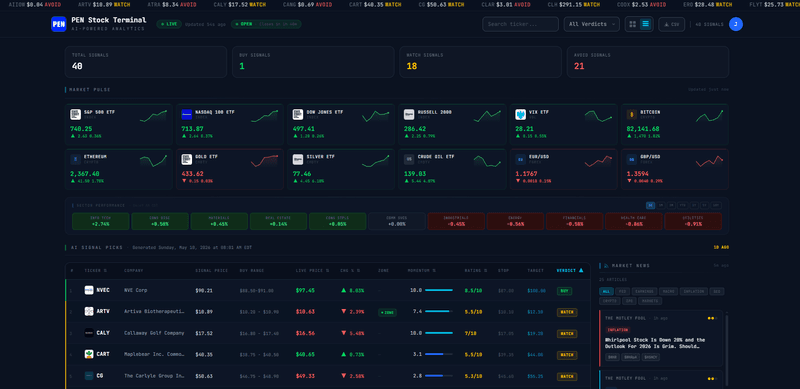Viewport: 800px width, 389px height.
Task: Select the last sector timeframe option
Action: click(x=716, y=205)
